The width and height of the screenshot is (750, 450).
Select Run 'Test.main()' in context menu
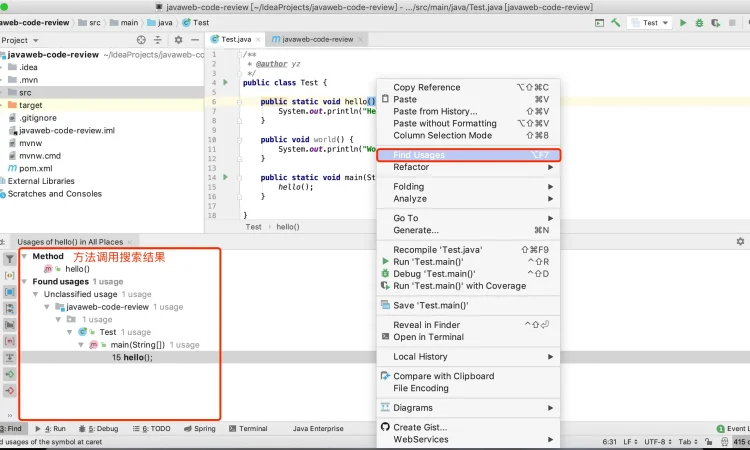468,262
